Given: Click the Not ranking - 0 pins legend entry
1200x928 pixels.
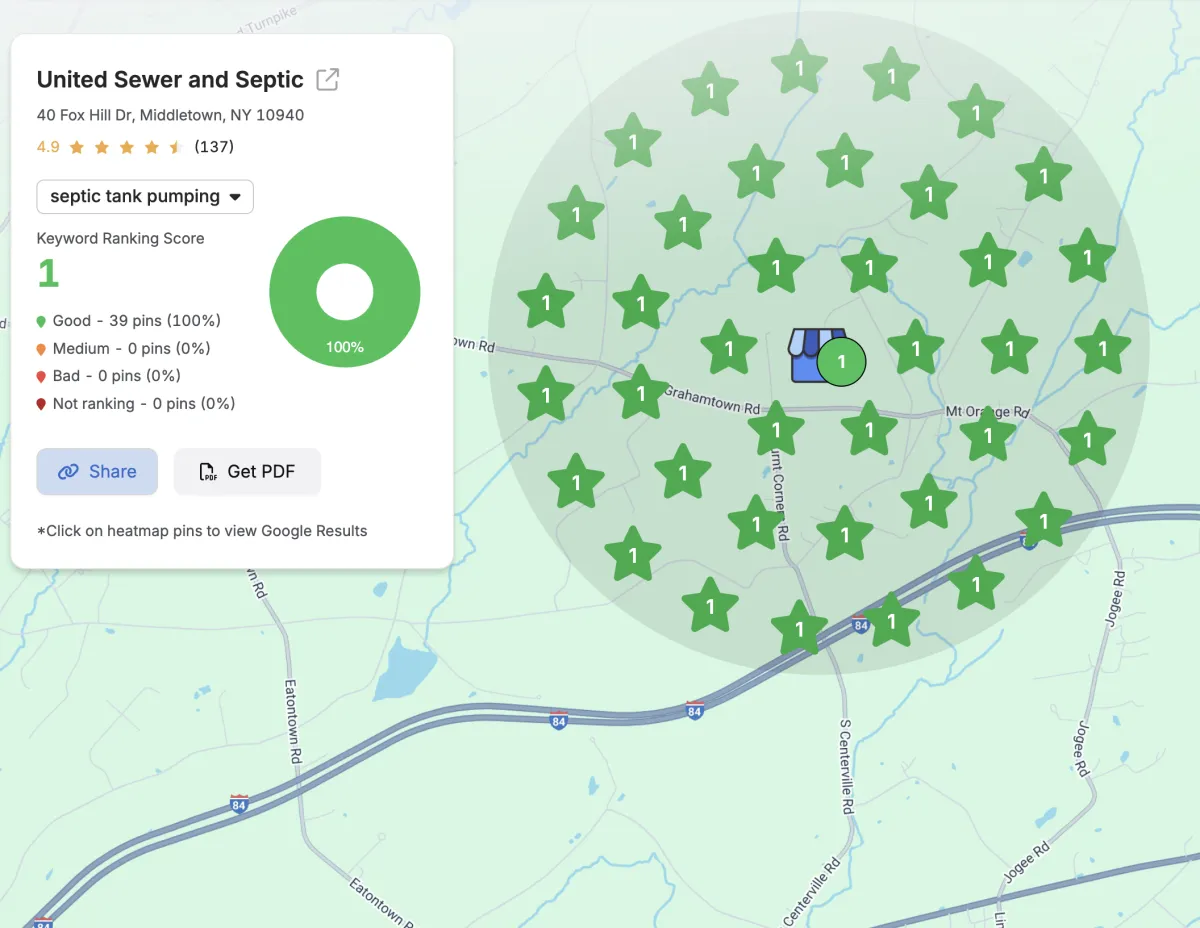Looking at the screenshot, I should point(136,404).
